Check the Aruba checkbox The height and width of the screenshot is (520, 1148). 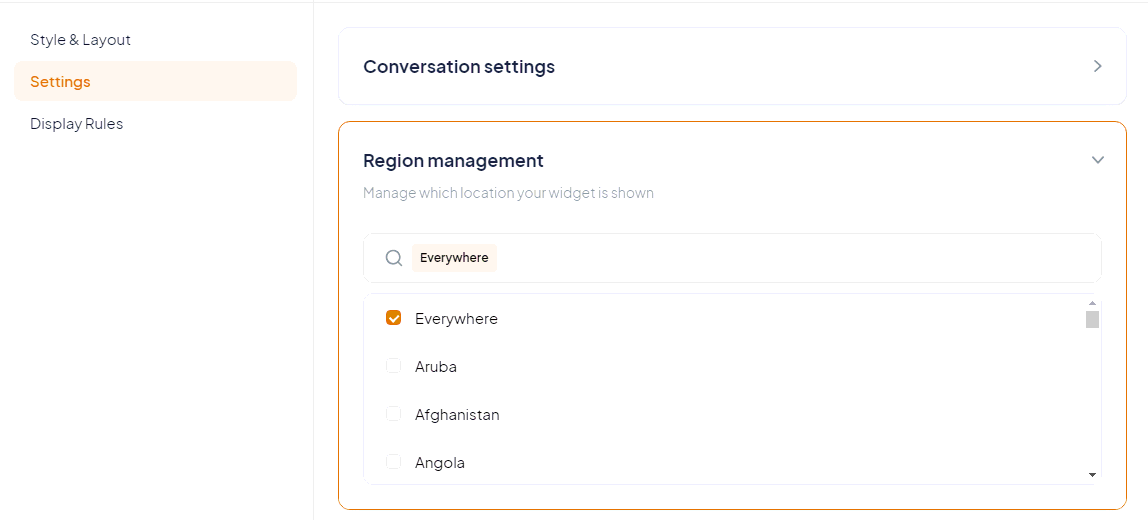point(394,366)
